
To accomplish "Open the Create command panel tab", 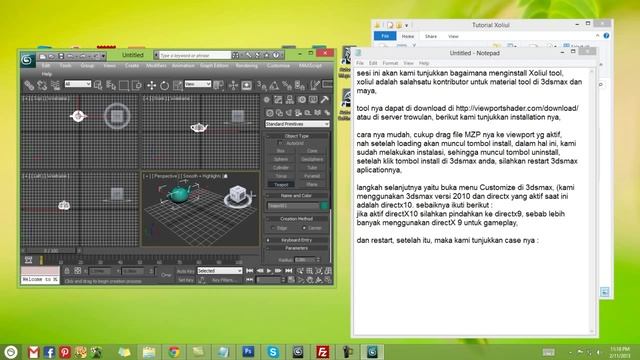I will click(267, 100).
